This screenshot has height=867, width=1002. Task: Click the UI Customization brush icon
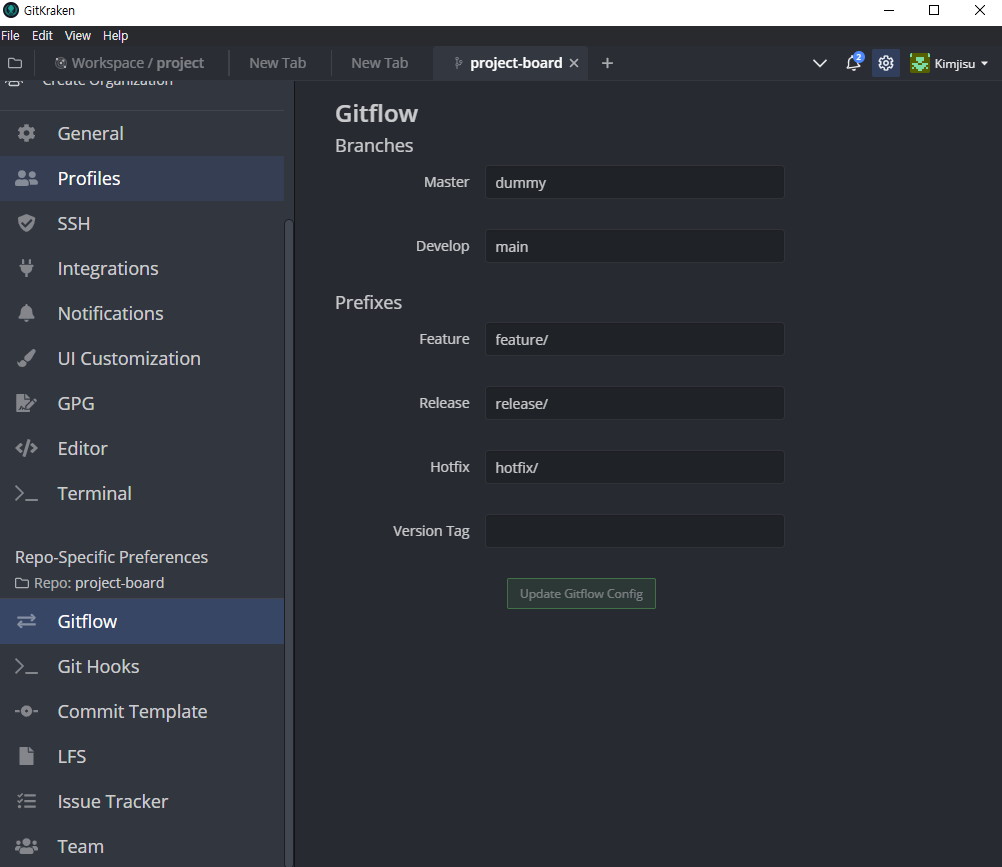[x=26, y=358]
